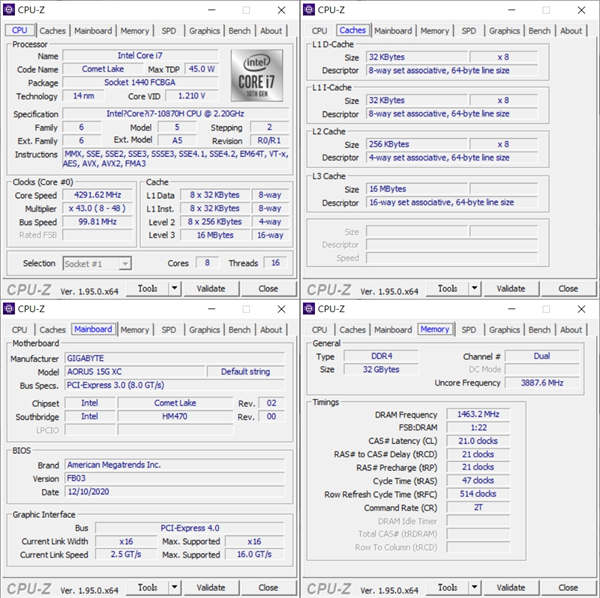
Task: Click Close button in bottom-left Mainboard window
Action: click(269, 587)
